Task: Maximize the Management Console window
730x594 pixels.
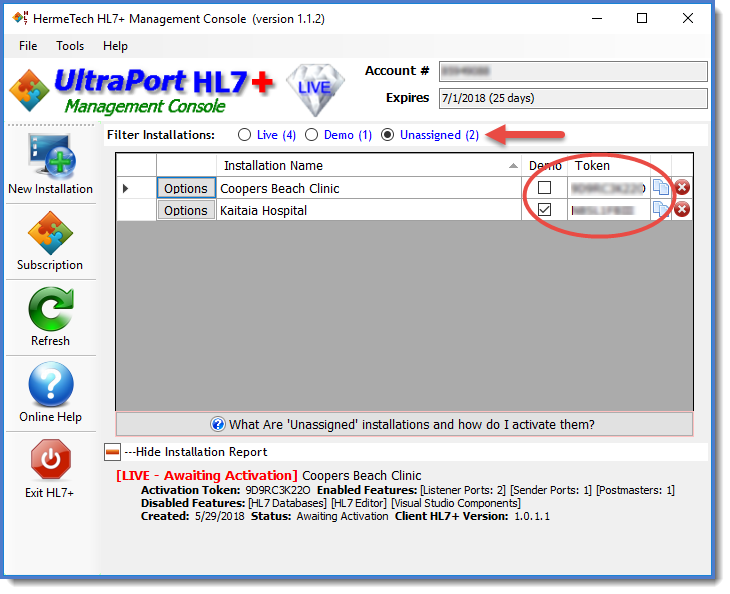Action: click(x=642, y=18)
